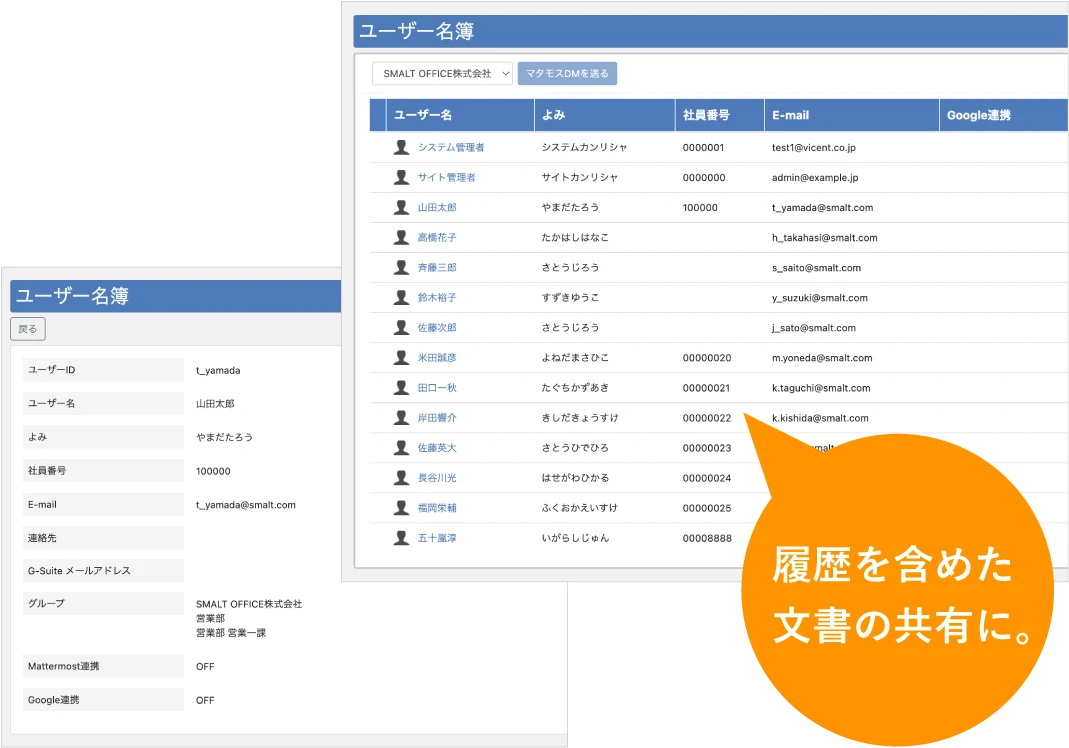Viewport: 1069px width, 748px height.
Task: Click the 社員番号 column header
Action: (705, 115)
